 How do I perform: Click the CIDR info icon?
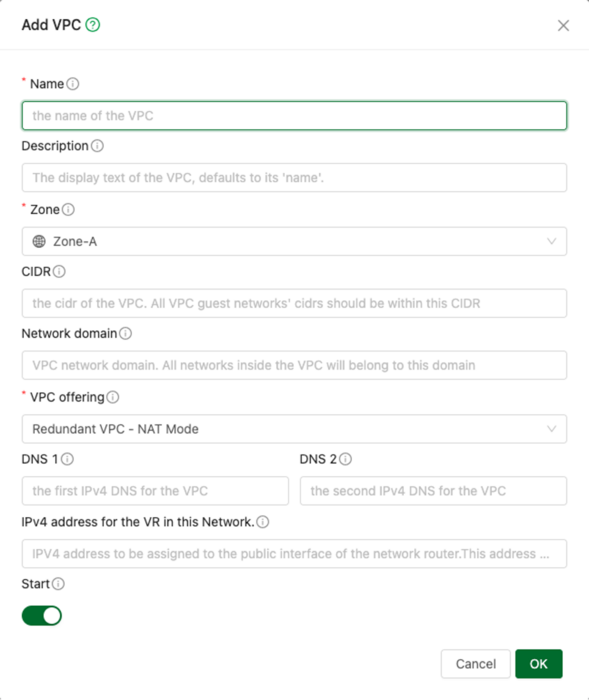click(x=59, y=271)
